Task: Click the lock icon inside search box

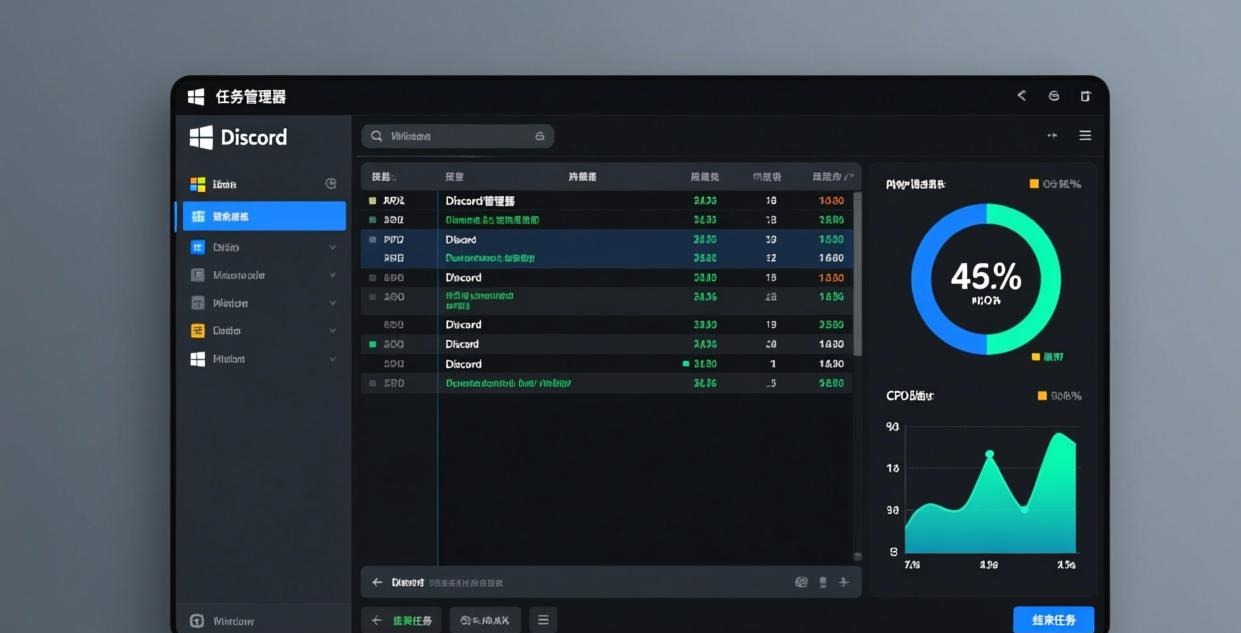Action: pos(540,136)
